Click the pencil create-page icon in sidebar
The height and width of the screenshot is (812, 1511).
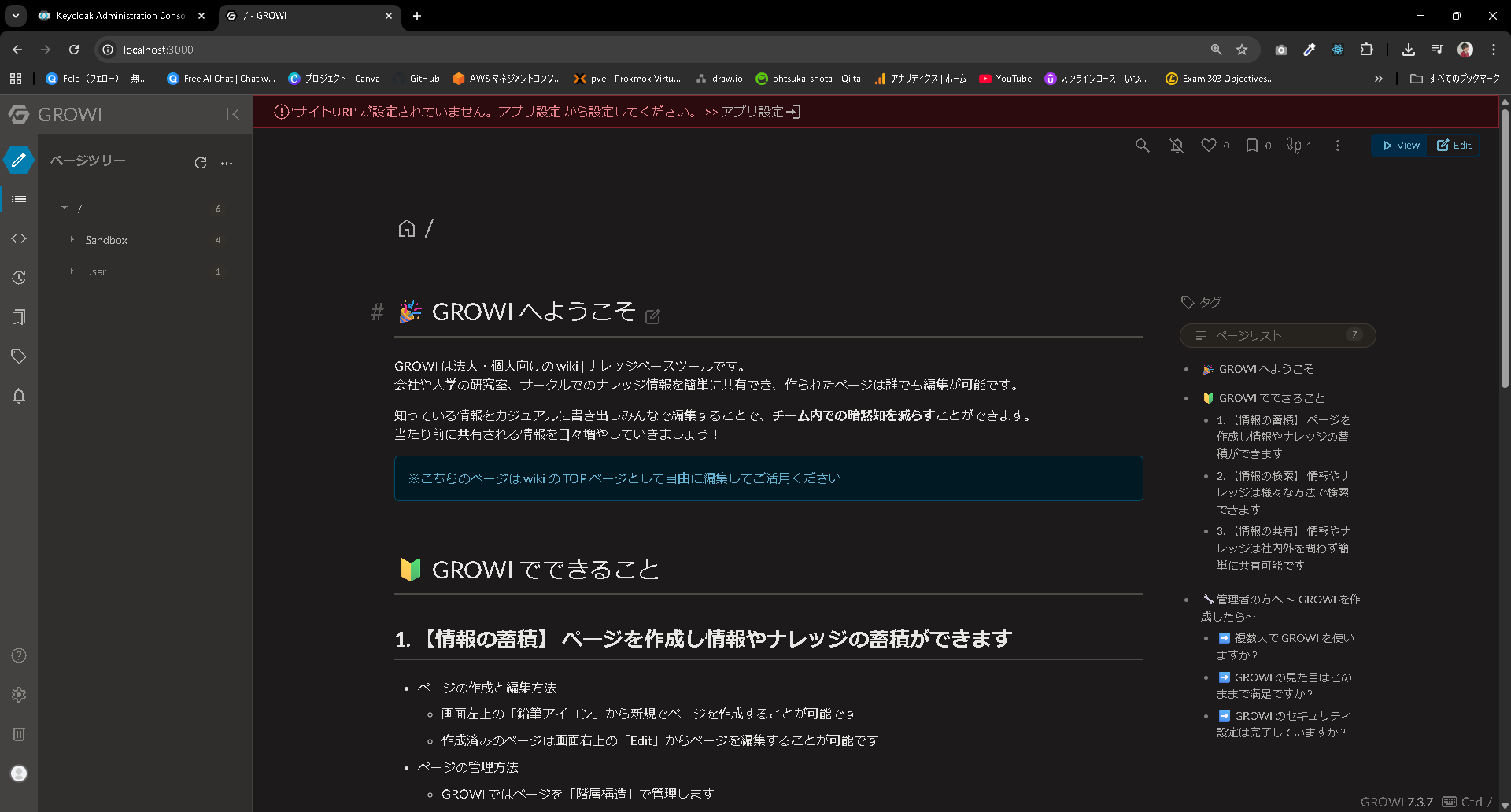(x=19, y=160)
